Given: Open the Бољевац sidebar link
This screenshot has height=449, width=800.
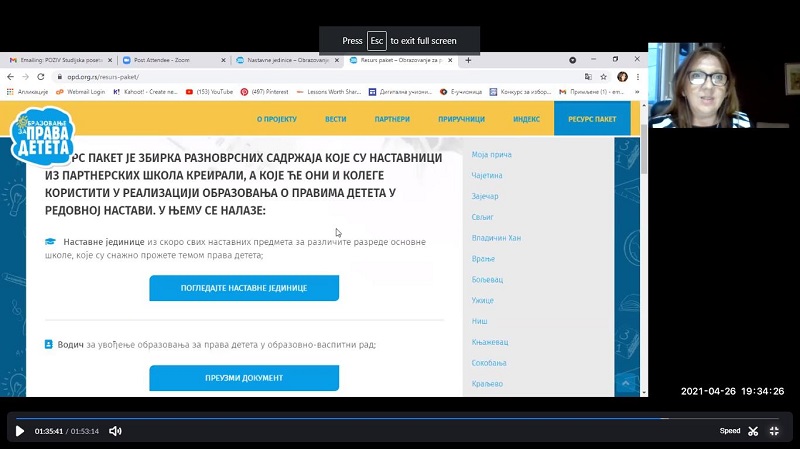Looking at the screenshot, I should [x=487, y=280].
